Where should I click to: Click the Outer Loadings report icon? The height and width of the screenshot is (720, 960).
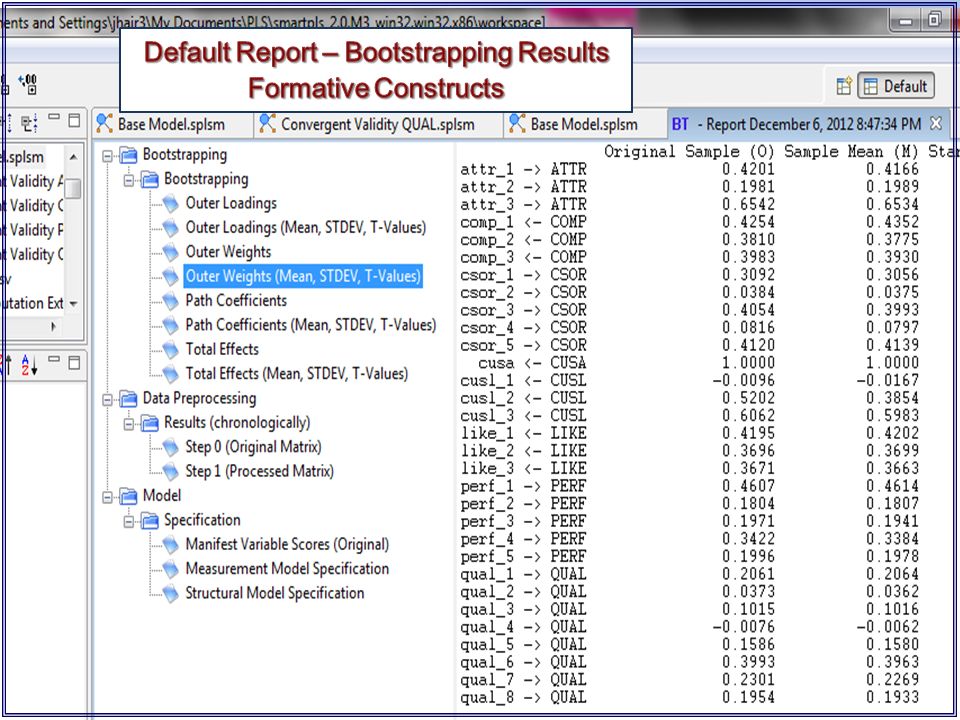coord(171,204)
